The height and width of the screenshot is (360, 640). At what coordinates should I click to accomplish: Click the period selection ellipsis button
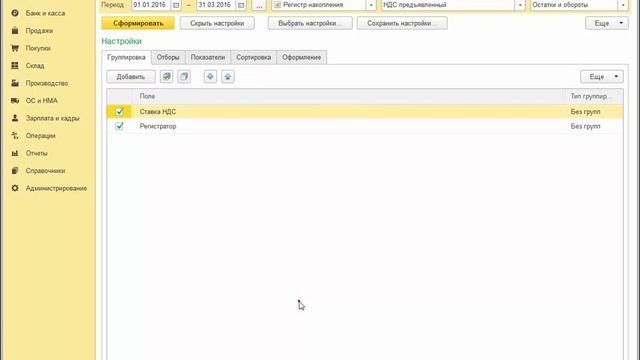click(259, 5)
